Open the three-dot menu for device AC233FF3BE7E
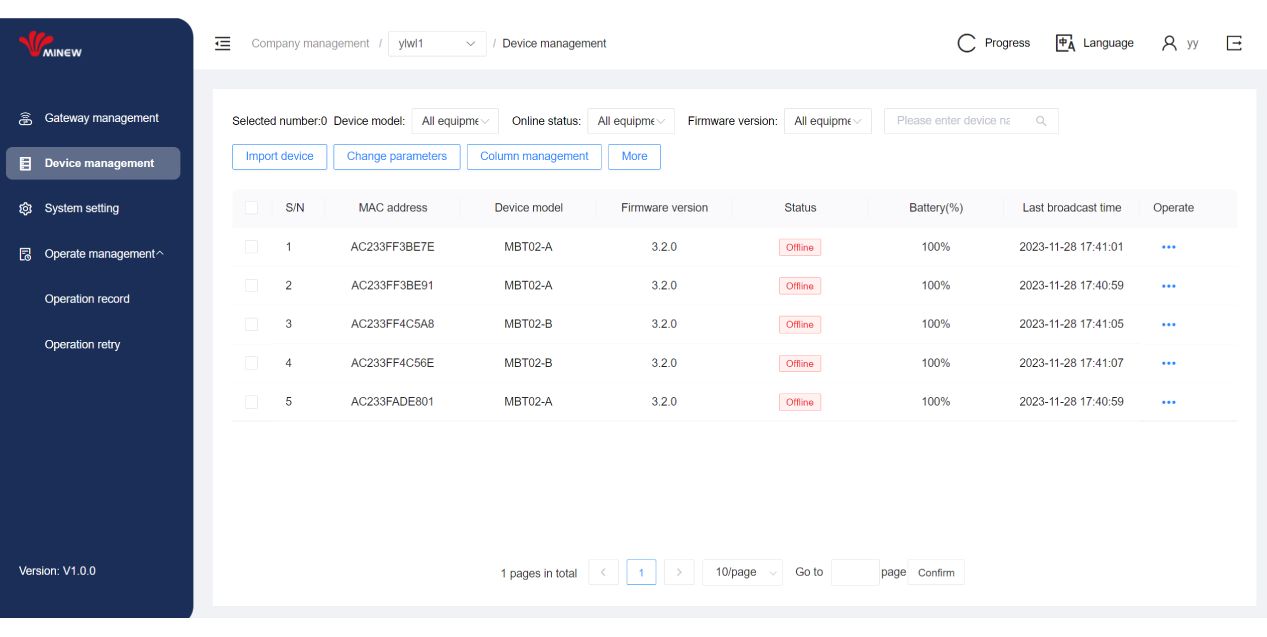Screen dimensions: 1267x637 (1168, 248)
